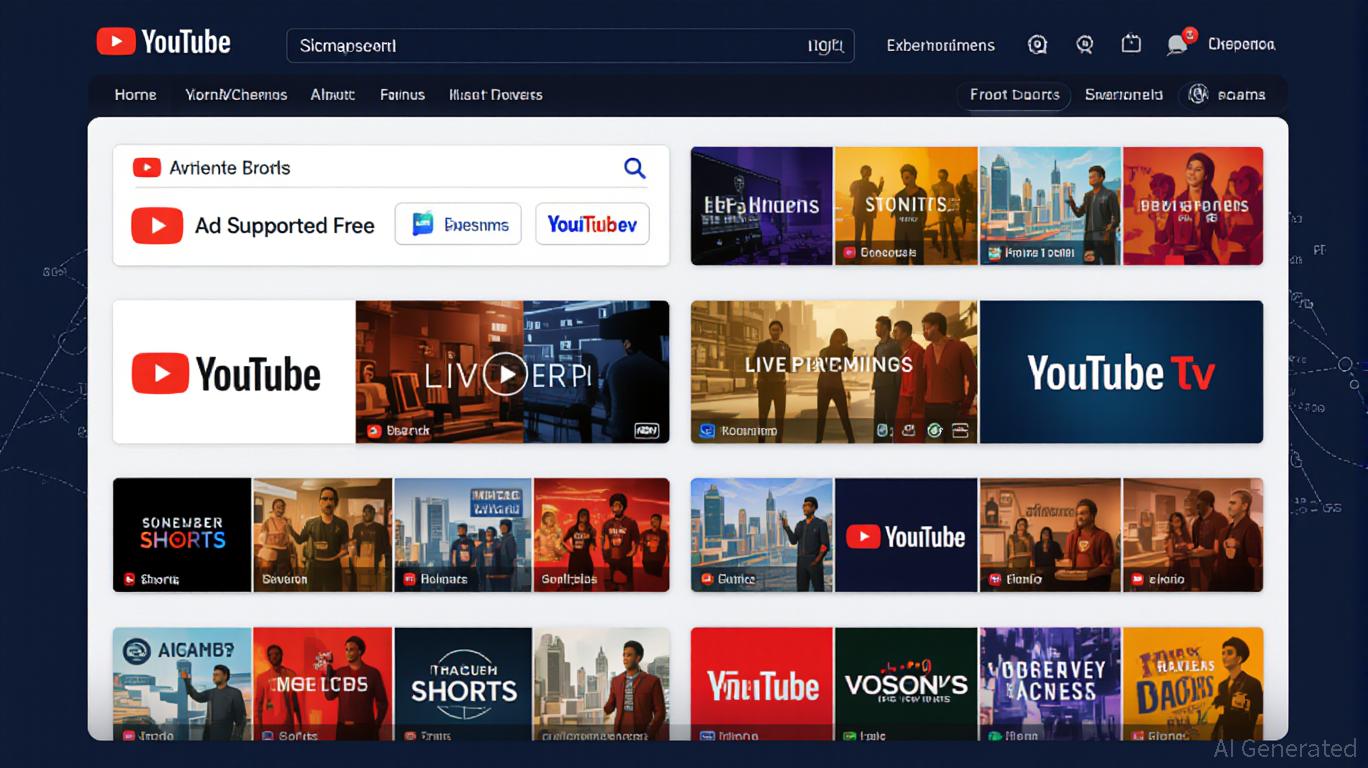Click the red icon beside Rolmars label
Screen dimensions: 1368x768
[x=409, y=579]
